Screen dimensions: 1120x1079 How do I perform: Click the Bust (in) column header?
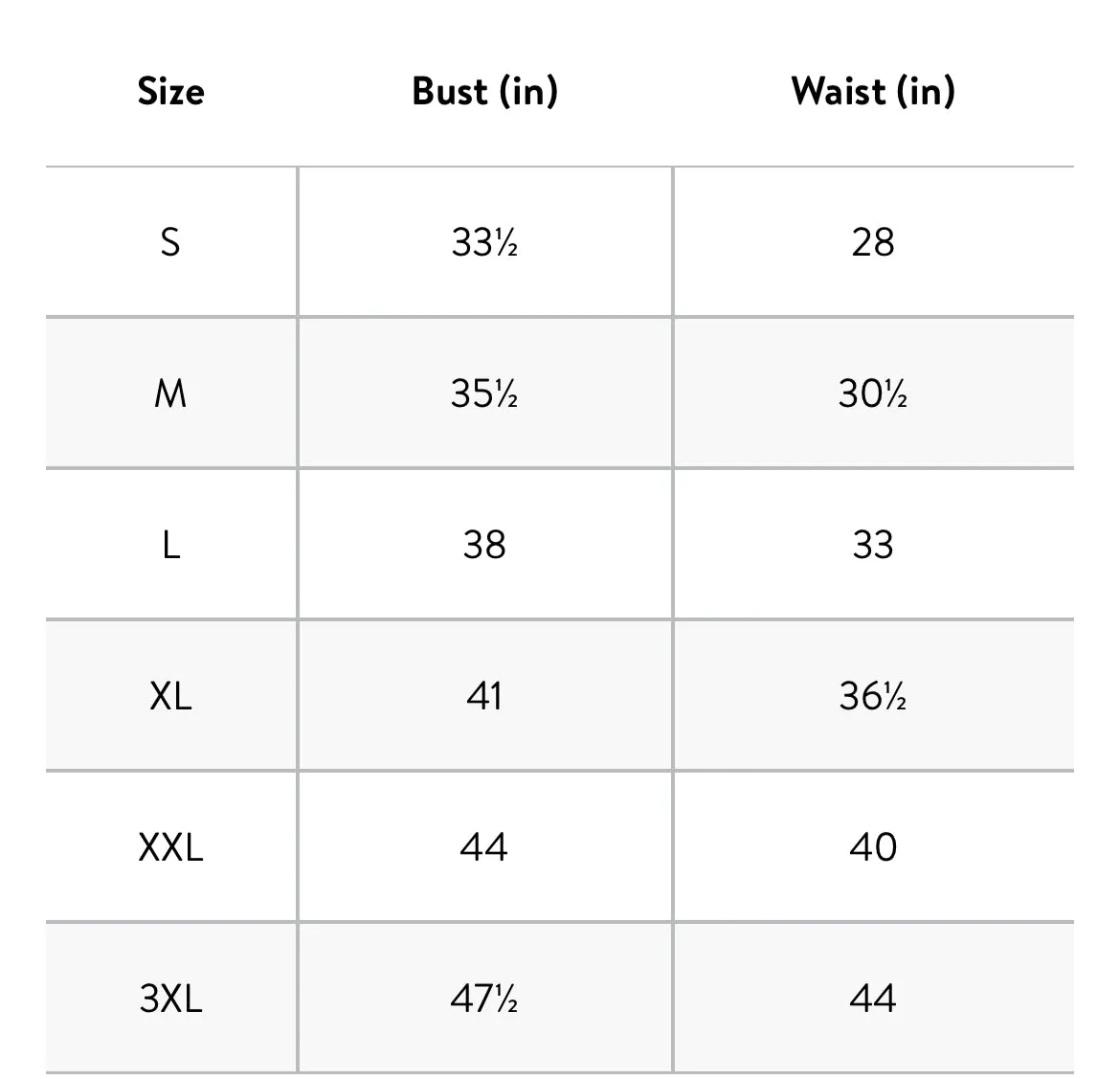coord(484,92)
